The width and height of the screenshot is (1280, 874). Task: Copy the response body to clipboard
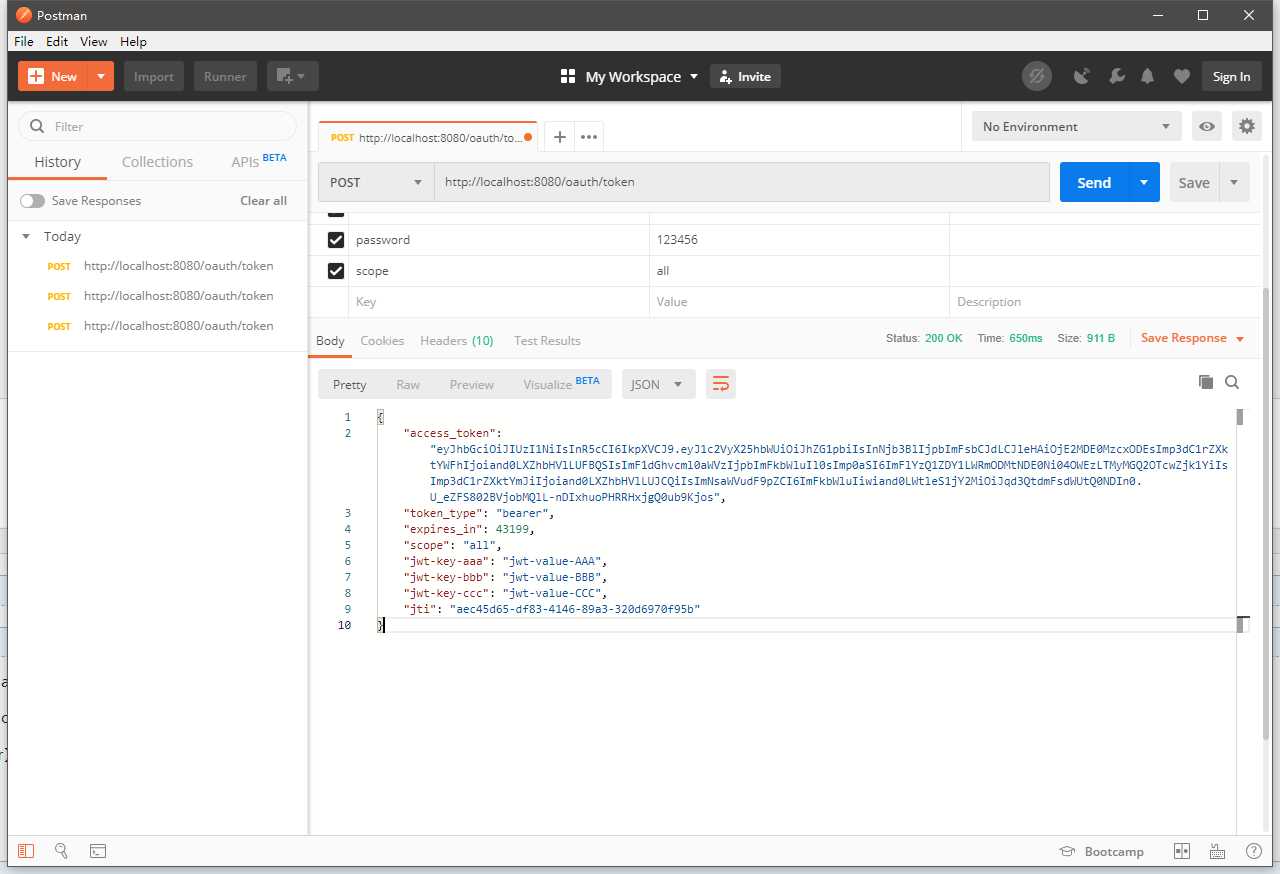point(1206,382)
